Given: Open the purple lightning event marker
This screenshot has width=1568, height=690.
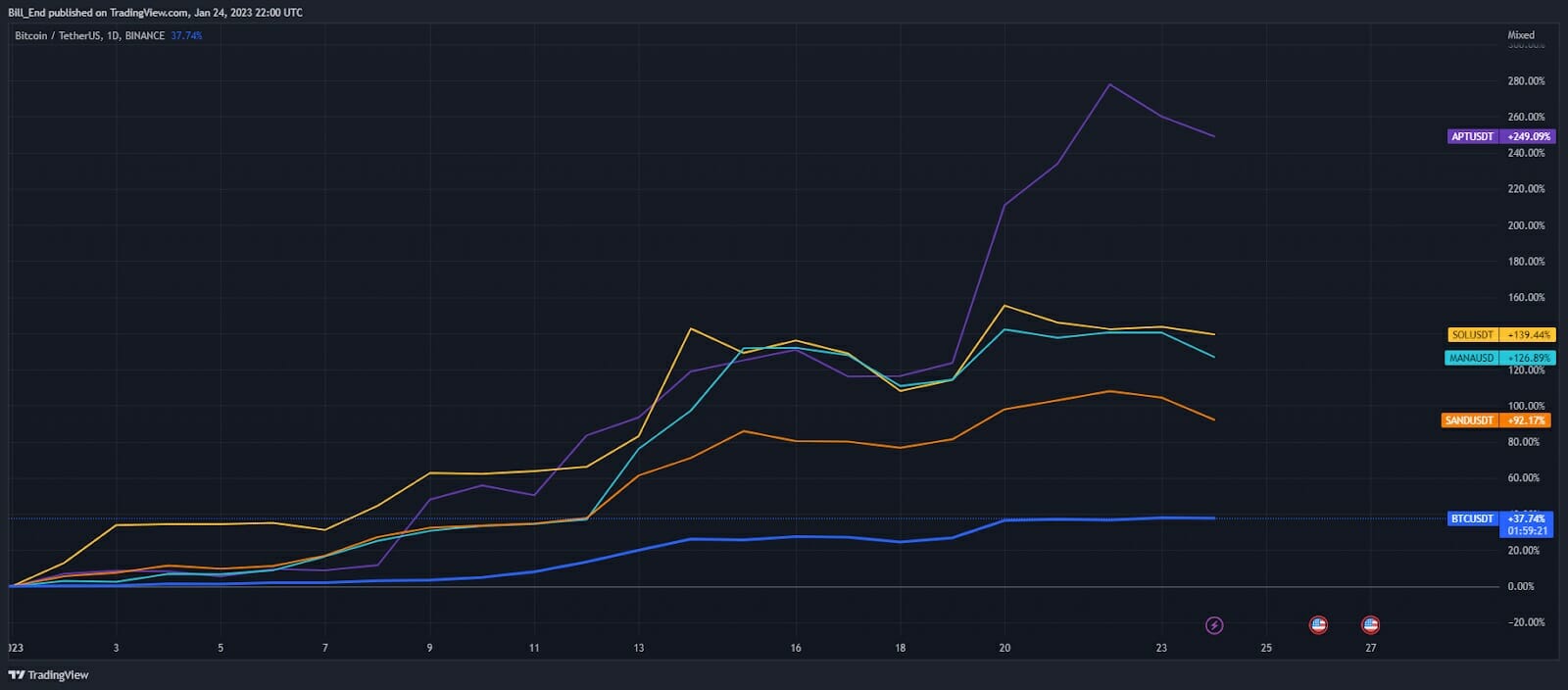Looking at the screenshot, I should (1214, 625).
